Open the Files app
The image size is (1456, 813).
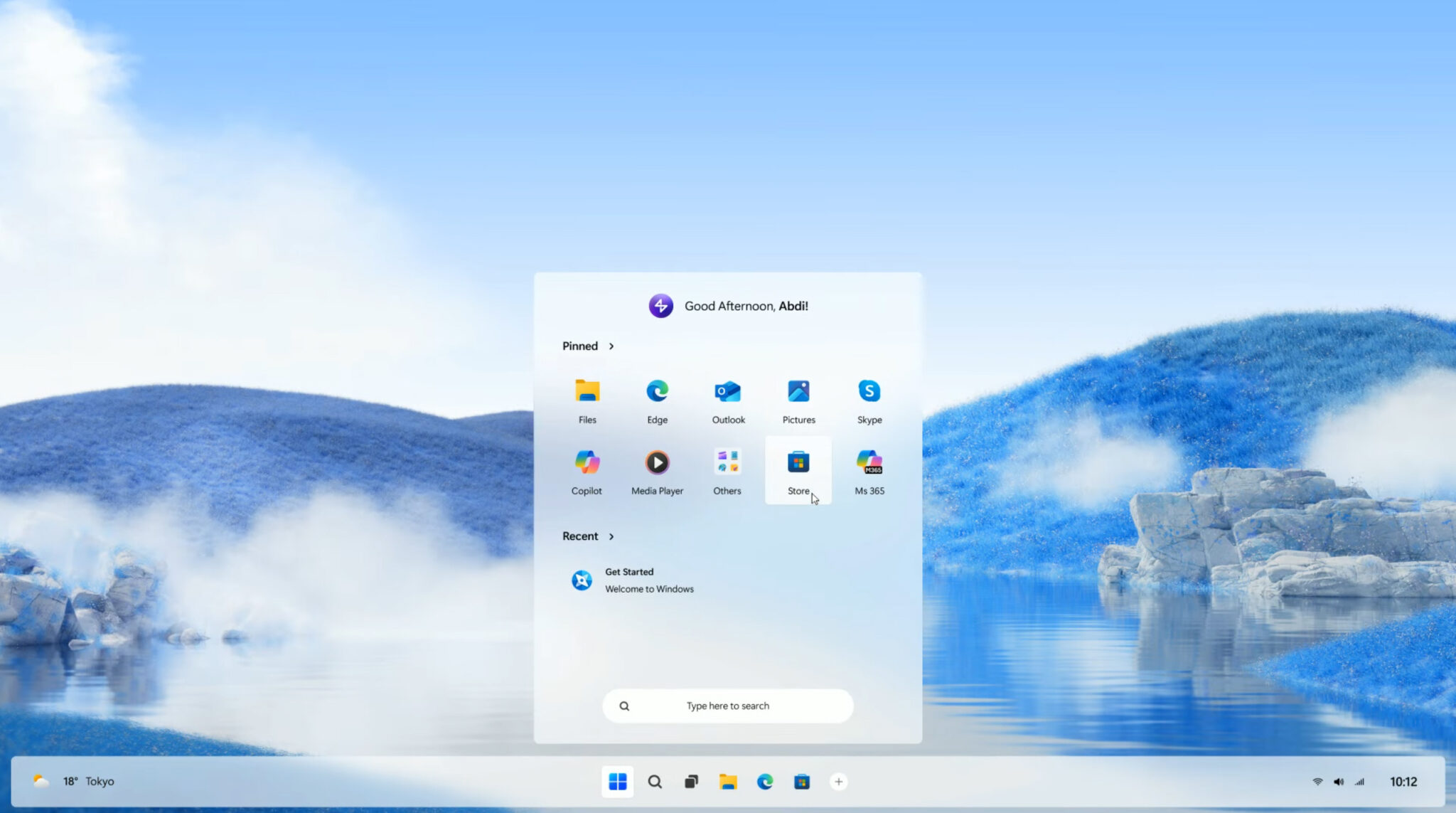586,400
